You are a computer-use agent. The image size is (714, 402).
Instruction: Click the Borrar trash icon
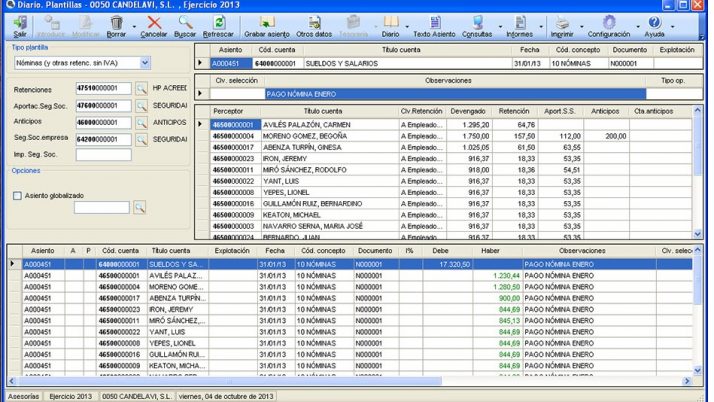click(117, 23)
